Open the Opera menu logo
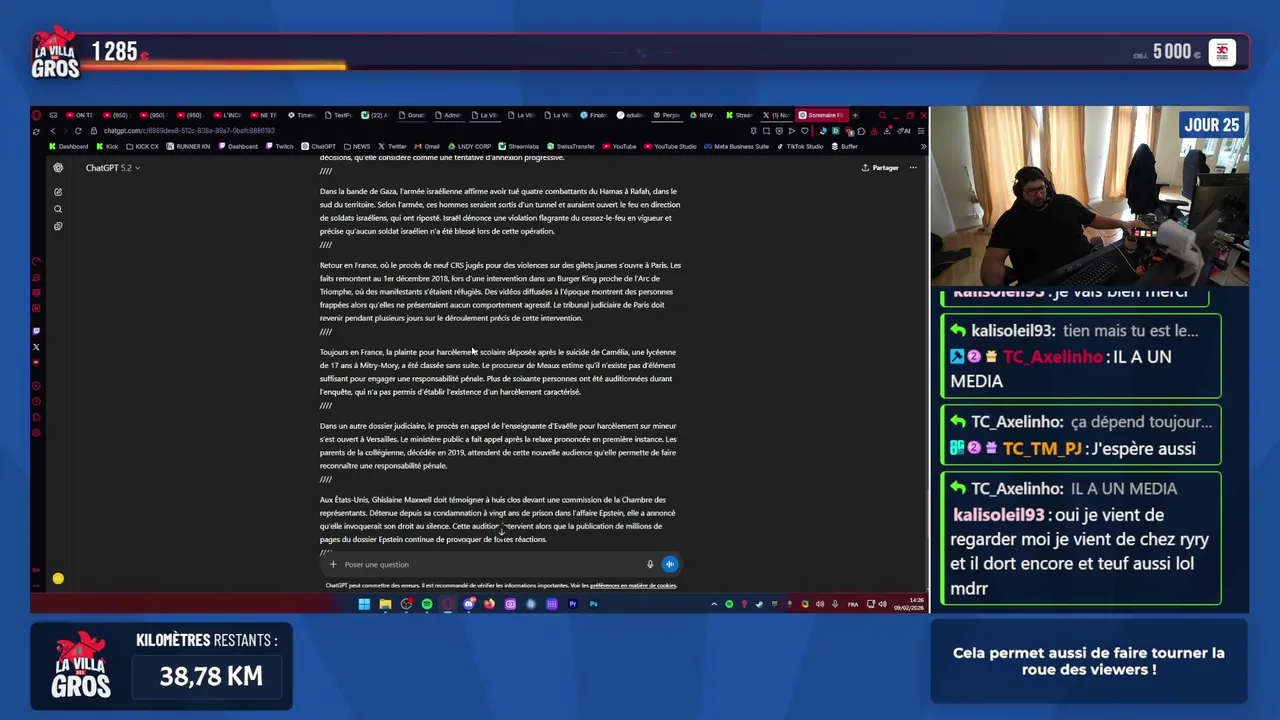The width and height of the screenshot is (1280, 720). pos(36,115)
